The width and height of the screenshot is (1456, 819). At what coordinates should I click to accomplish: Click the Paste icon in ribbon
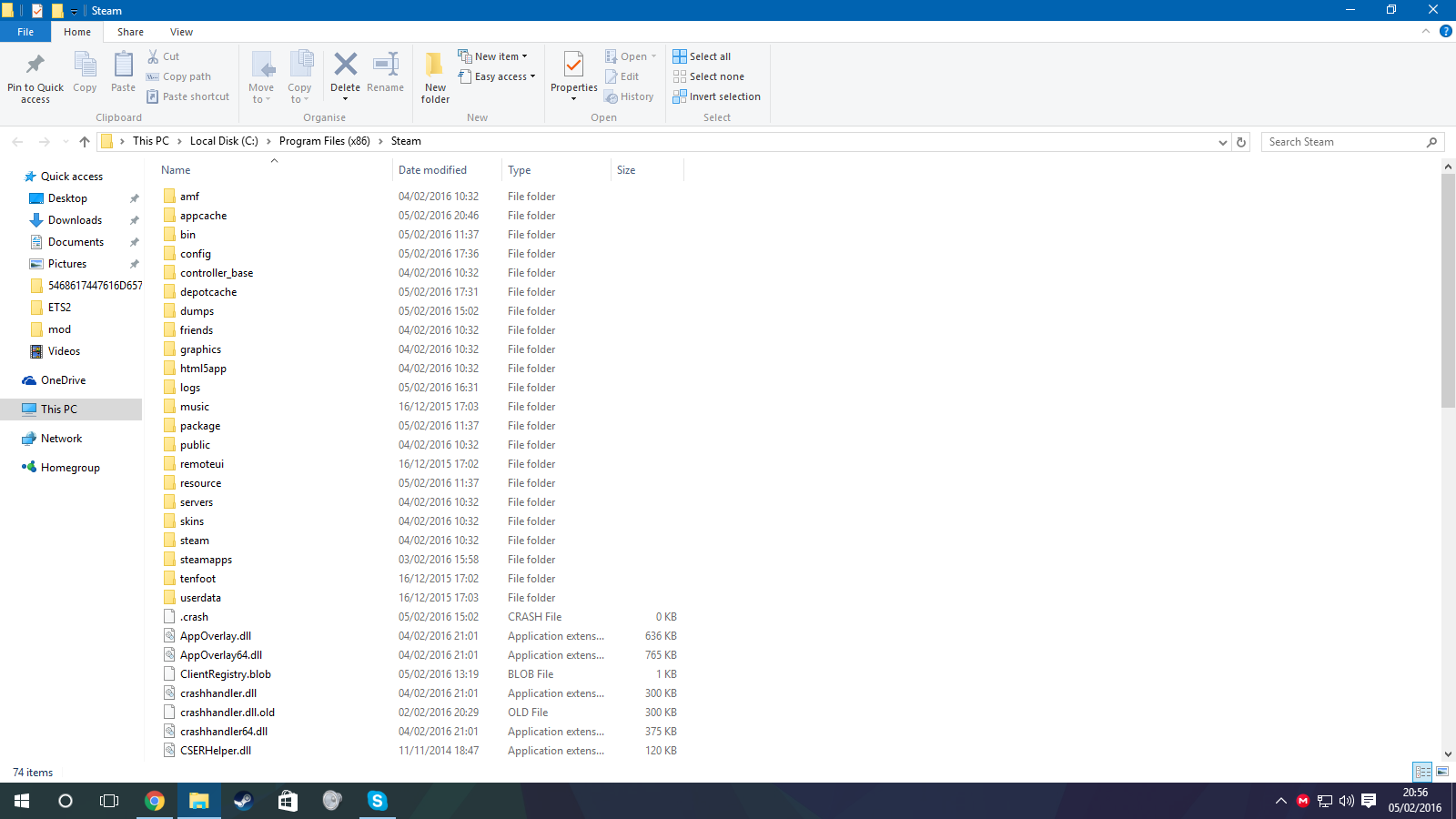(123, 73)
